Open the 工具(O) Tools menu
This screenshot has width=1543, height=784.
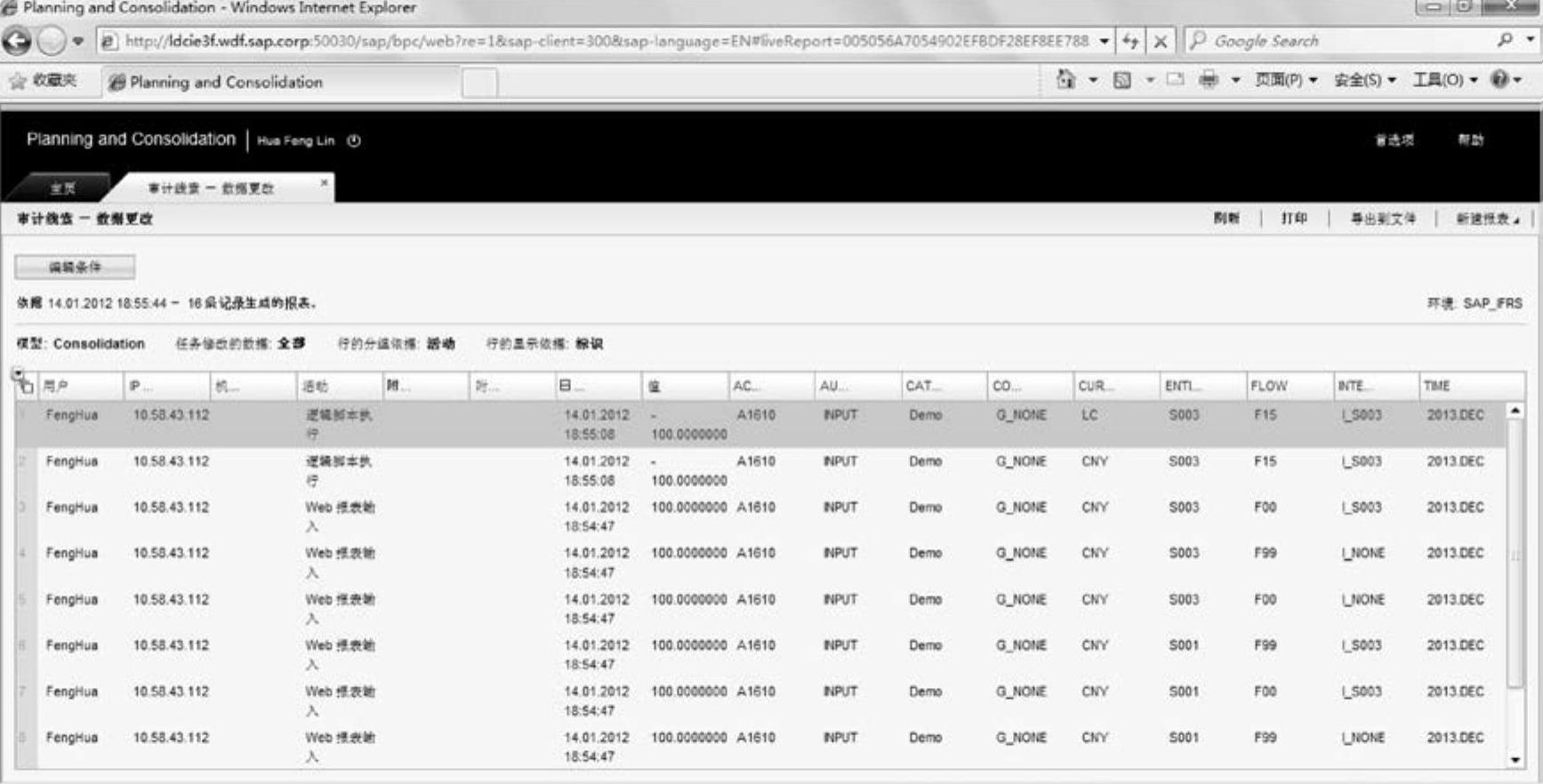coord(1445,80)
